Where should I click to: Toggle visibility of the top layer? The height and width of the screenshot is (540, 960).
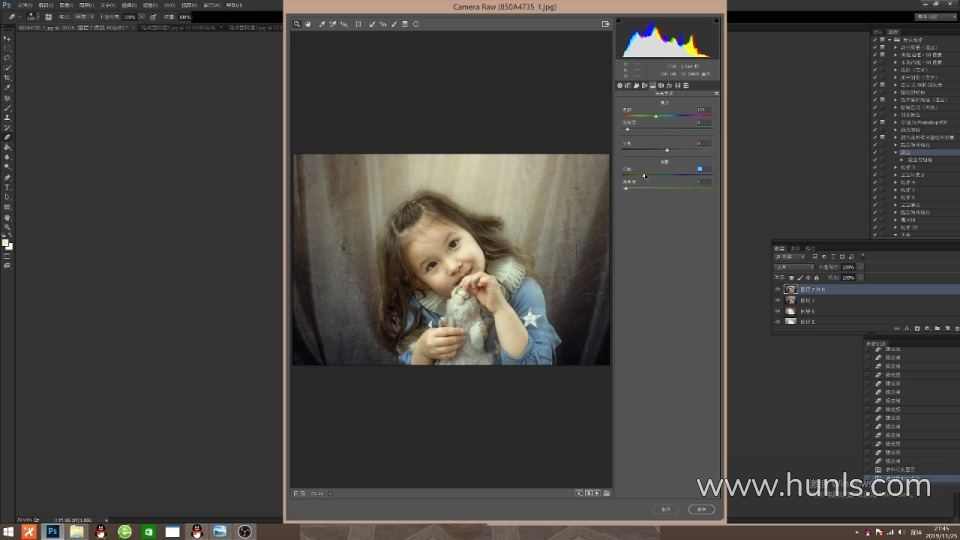click(x=778, y=289)
